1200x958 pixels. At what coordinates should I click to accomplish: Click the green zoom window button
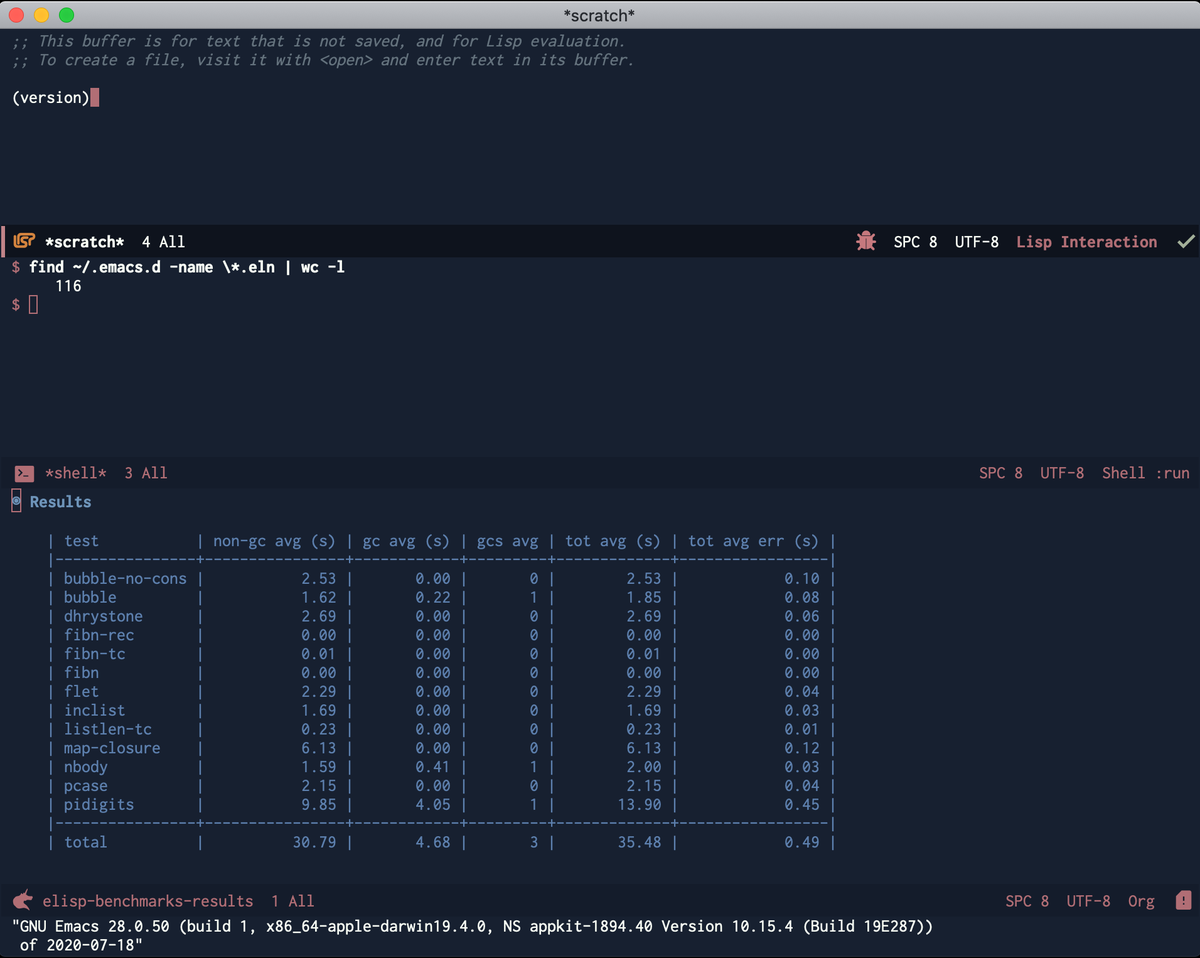pos(66,15)
